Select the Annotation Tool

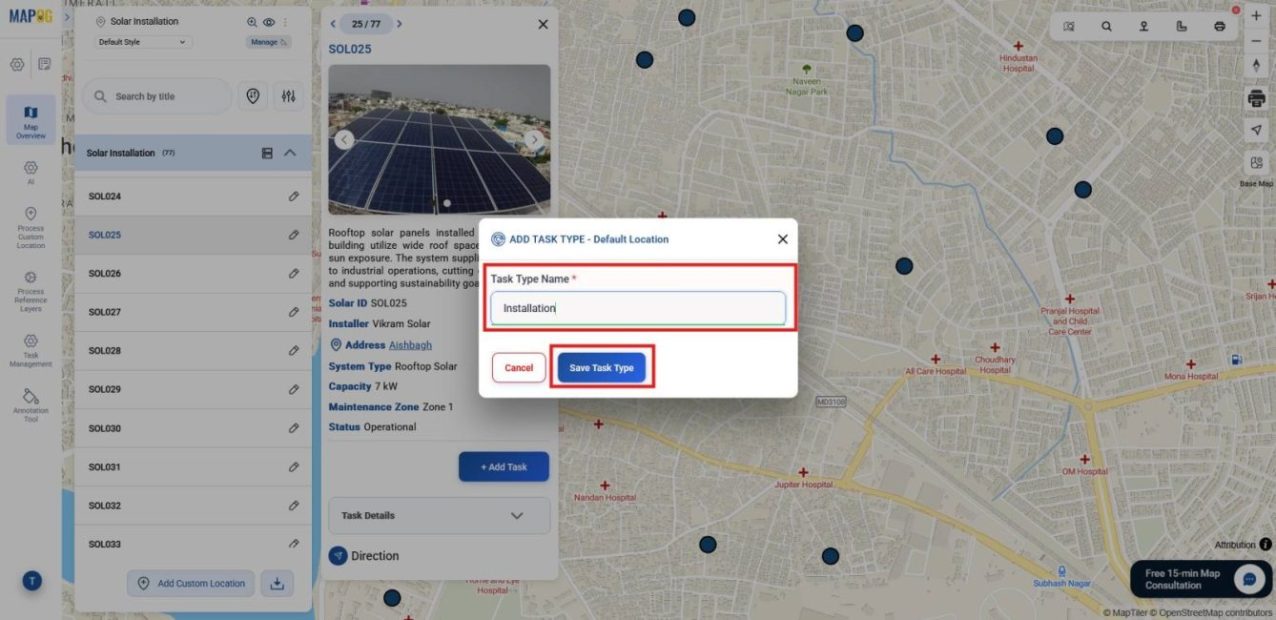coord(30,403)
